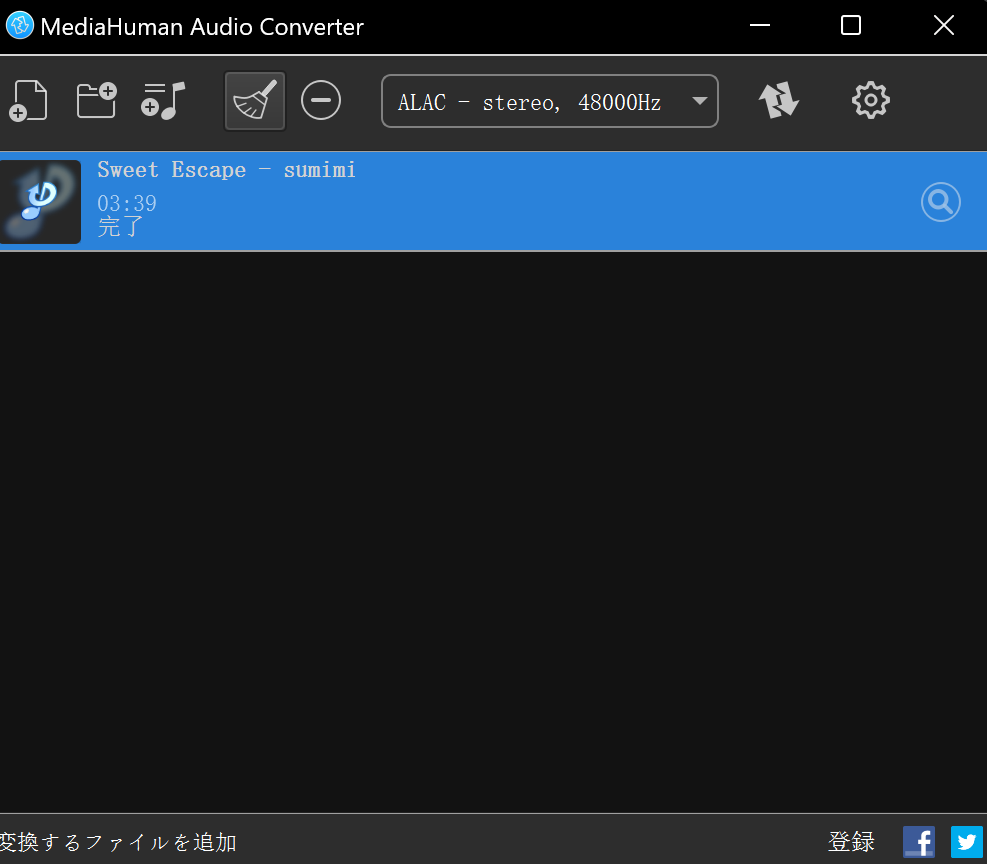987x864 pixels.
Task: Click the add folder icon
Action: coord(96,101)
